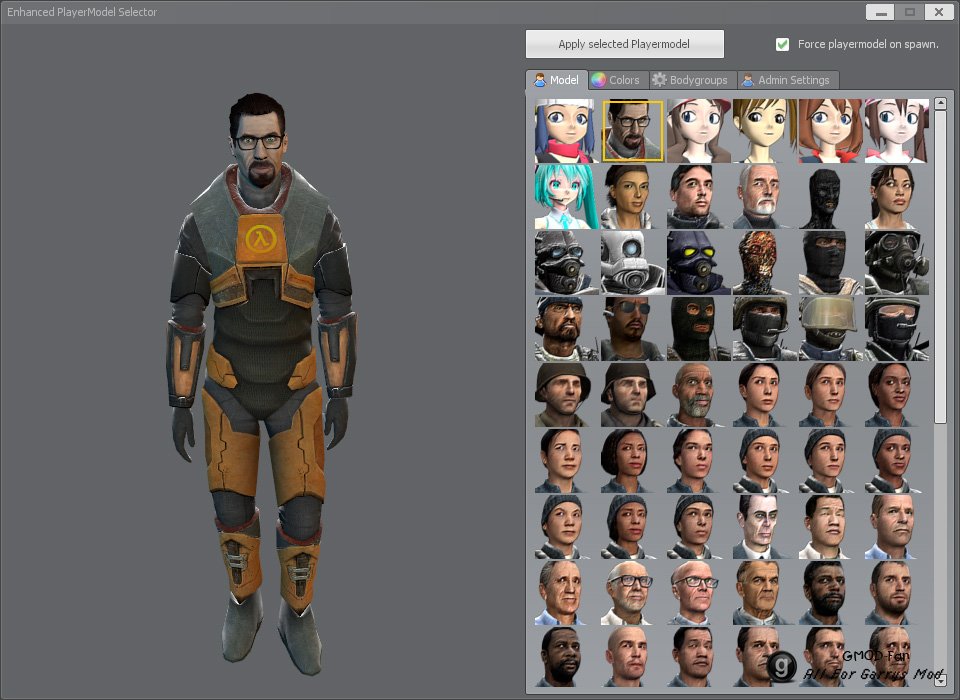This screenshot has width=960, height=700.
Task: Select the black balaclava with single eye slit
Action: pos(830,263)
